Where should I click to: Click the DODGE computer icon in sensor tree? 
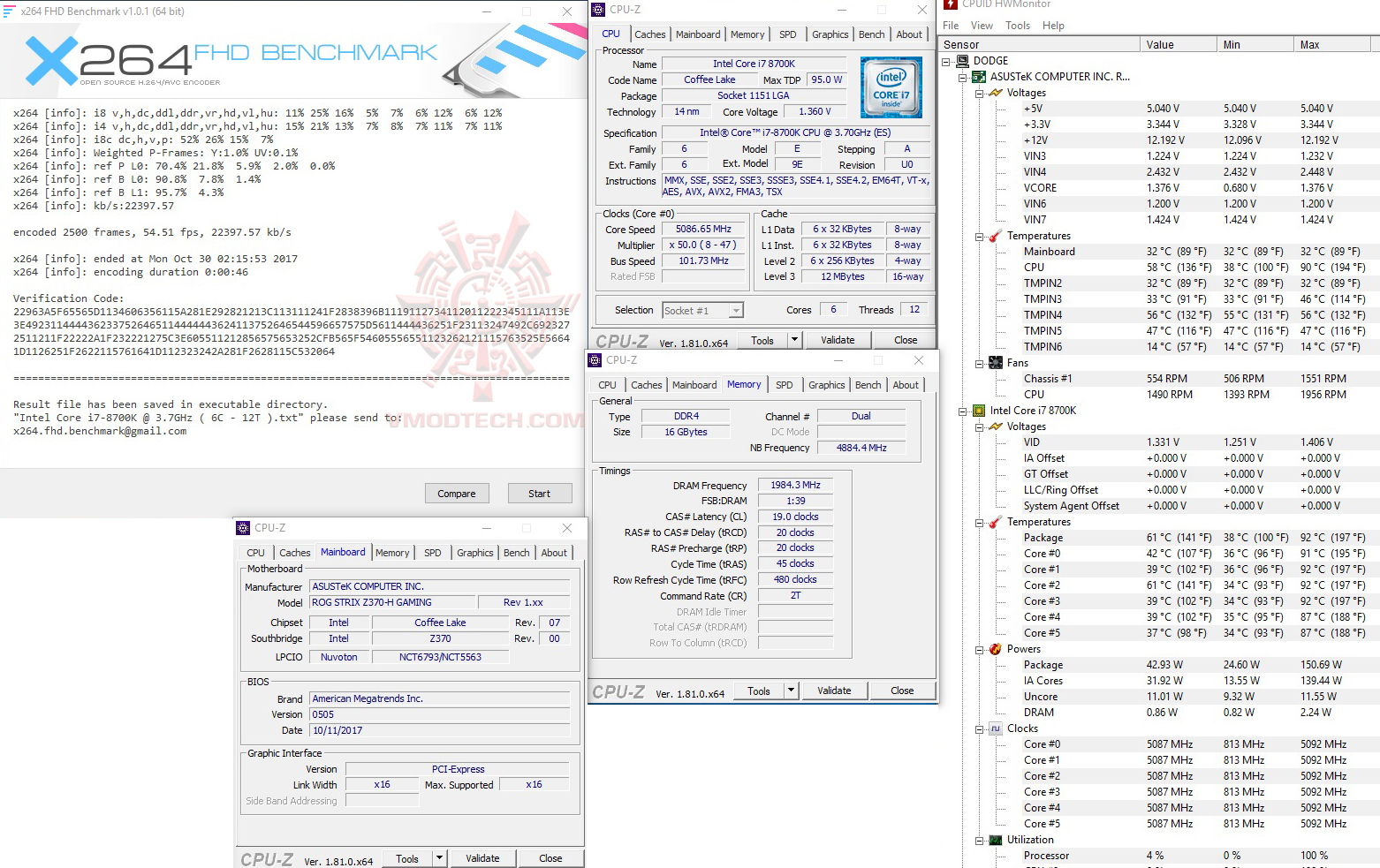click(x=963, y=60)
